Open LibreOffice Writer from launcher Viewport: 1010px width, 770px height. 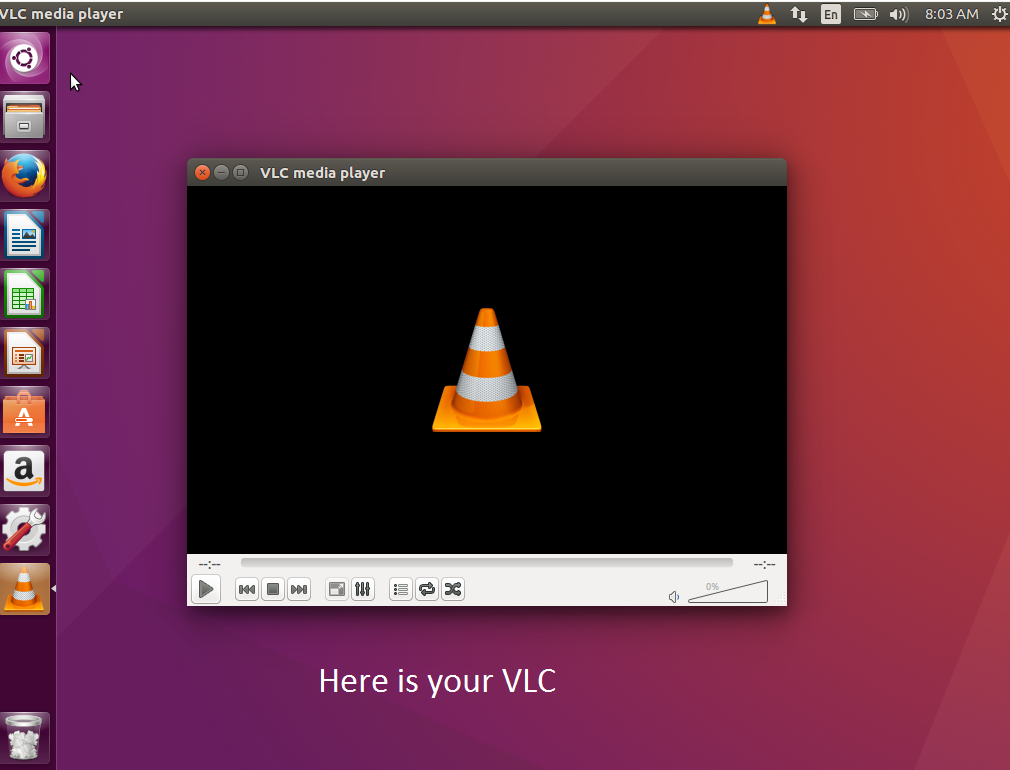click(x=24, y=235)
